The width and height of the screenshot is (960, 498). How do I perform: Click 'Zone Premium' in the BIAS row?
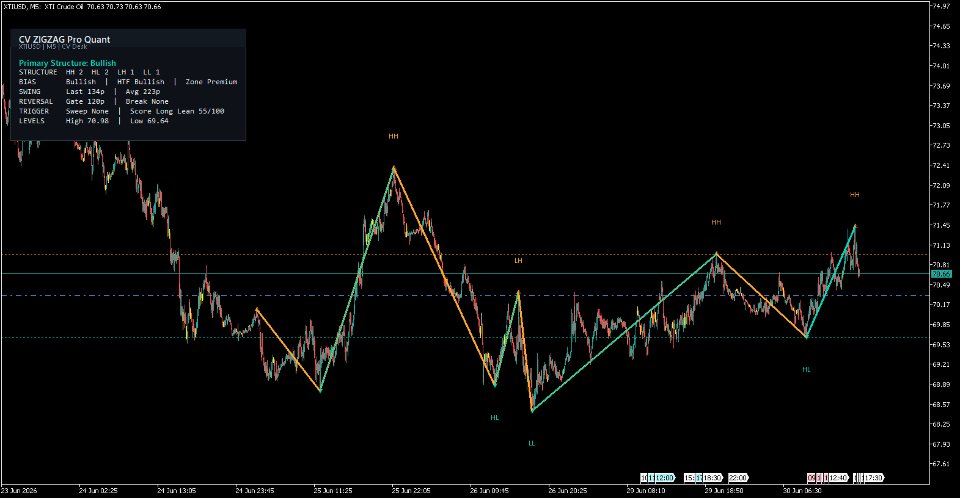[211, 82]
